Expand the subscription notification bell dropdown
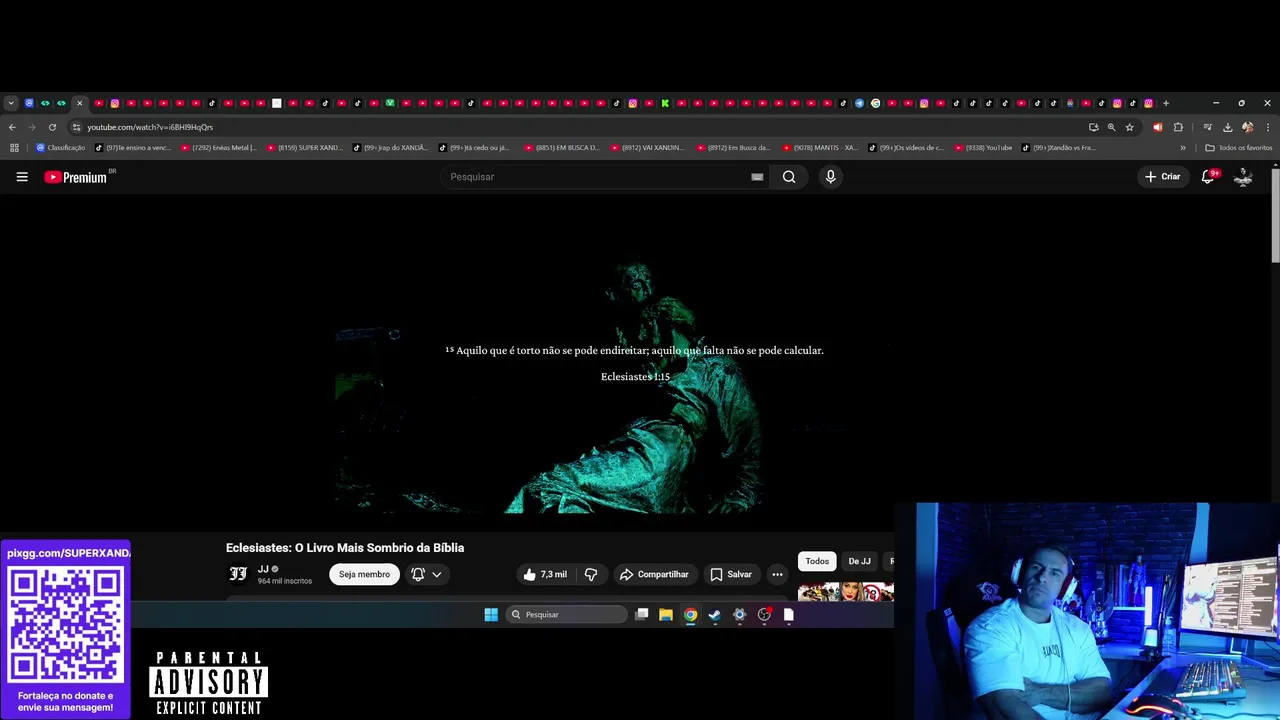Viewport: 1280px width, 720px height. pyautogui.click(x=427, y=574)
